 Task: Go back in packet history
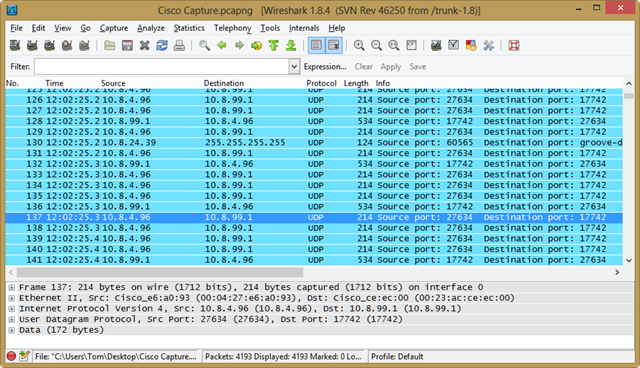pos(222,45)
